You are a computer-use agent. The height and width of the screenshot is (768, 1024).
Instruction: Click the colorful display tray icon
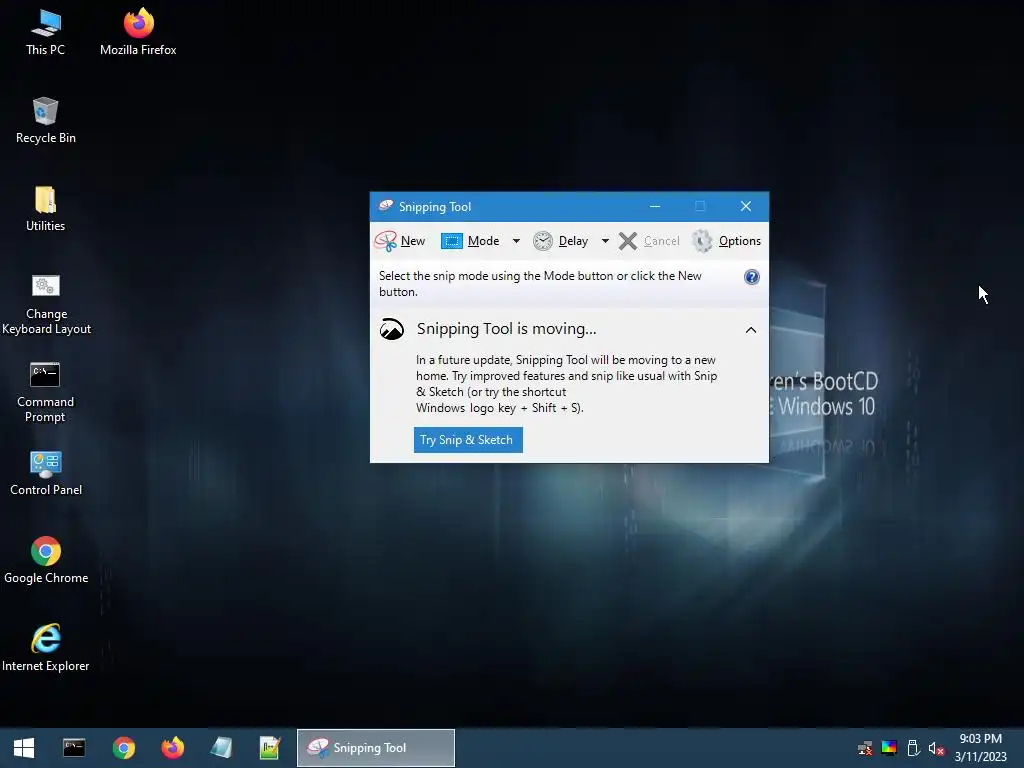(x=889, y=748)
